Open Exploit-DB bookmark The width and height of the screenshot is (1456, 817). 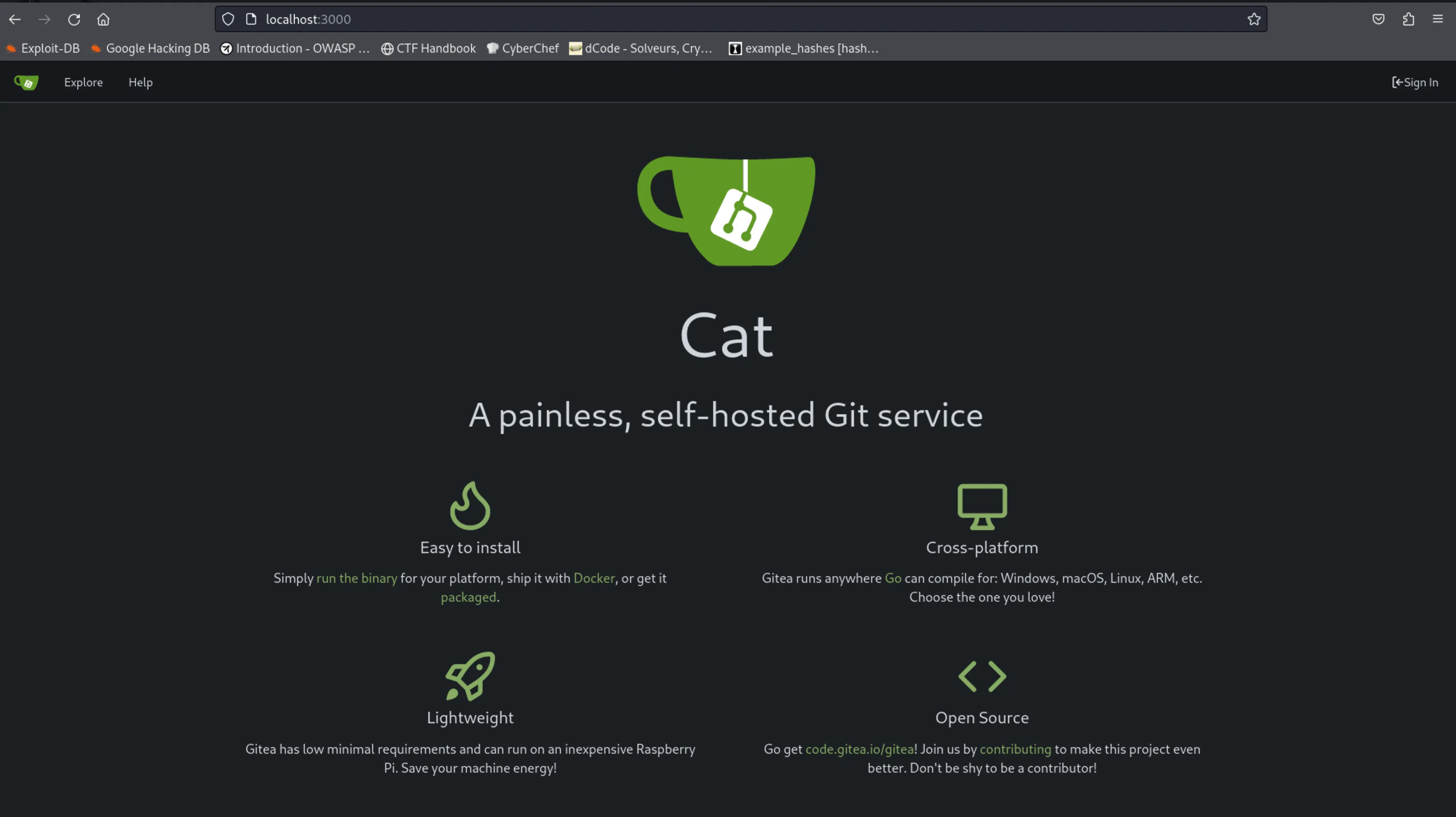[x=43, y=48]
